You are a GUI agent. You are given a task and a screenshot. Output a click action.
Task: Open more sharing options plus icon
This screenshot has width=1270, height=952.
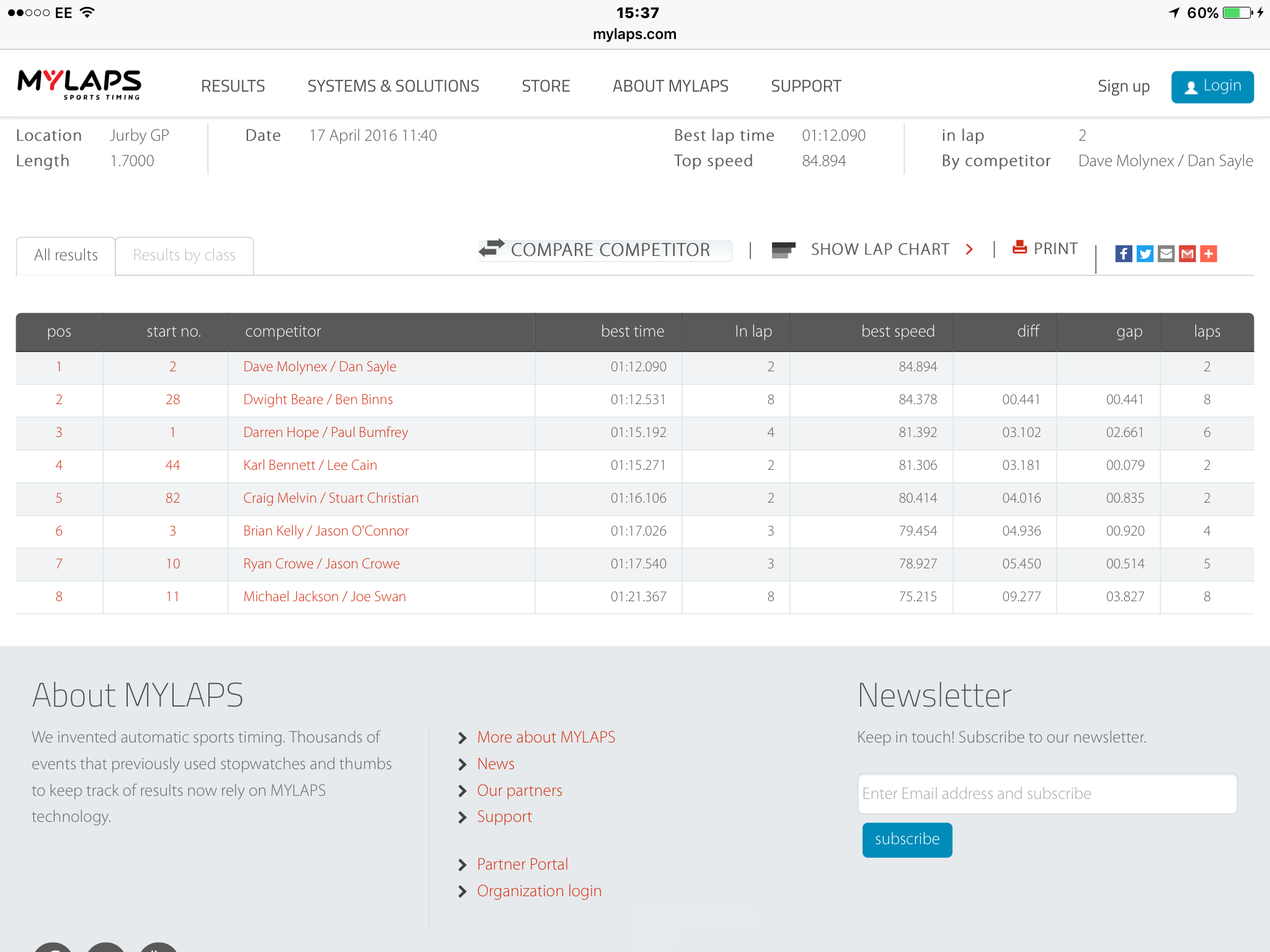point(1208,253)
